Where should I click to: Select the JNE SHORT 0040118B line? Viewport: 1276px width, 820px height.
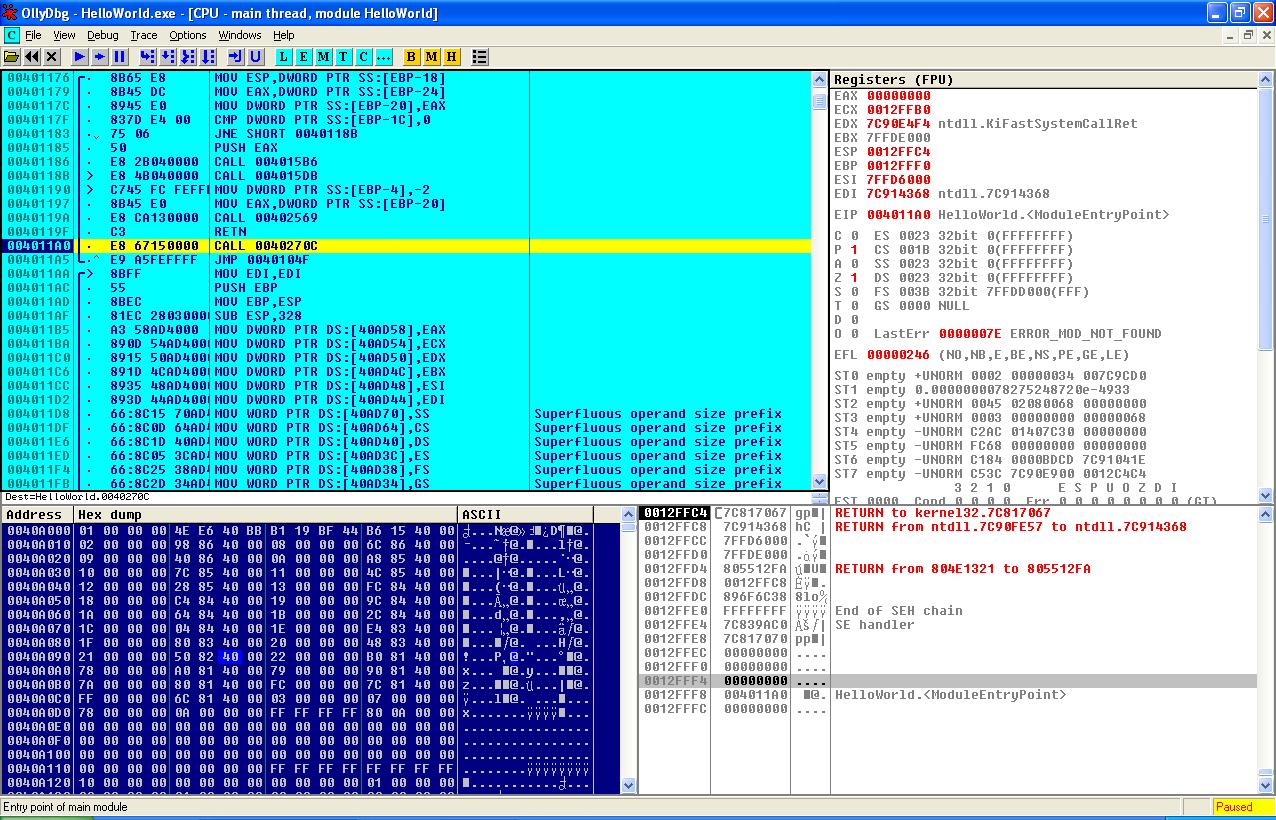(x=407, y=133)
